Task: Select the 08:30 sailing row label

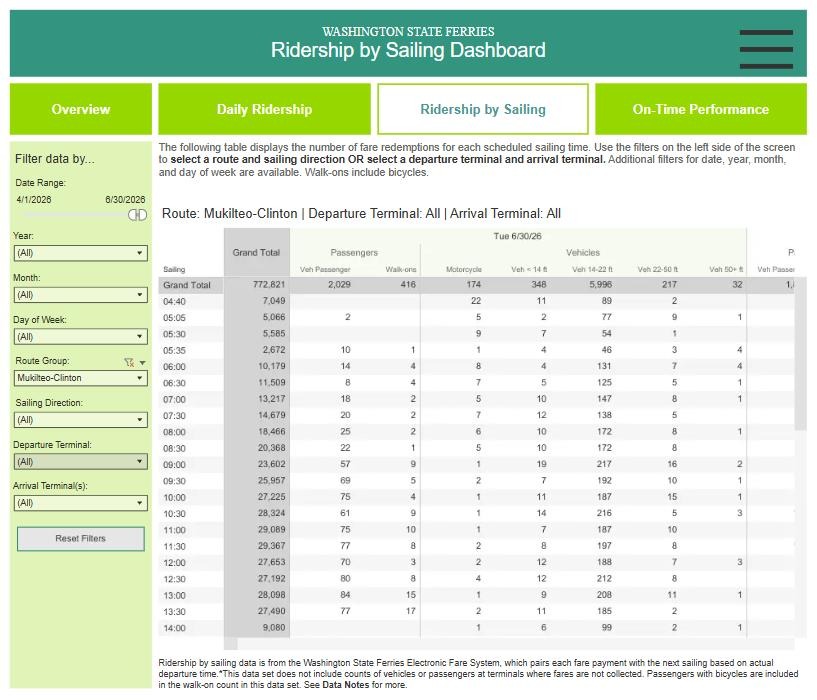Action: [174, 448]
